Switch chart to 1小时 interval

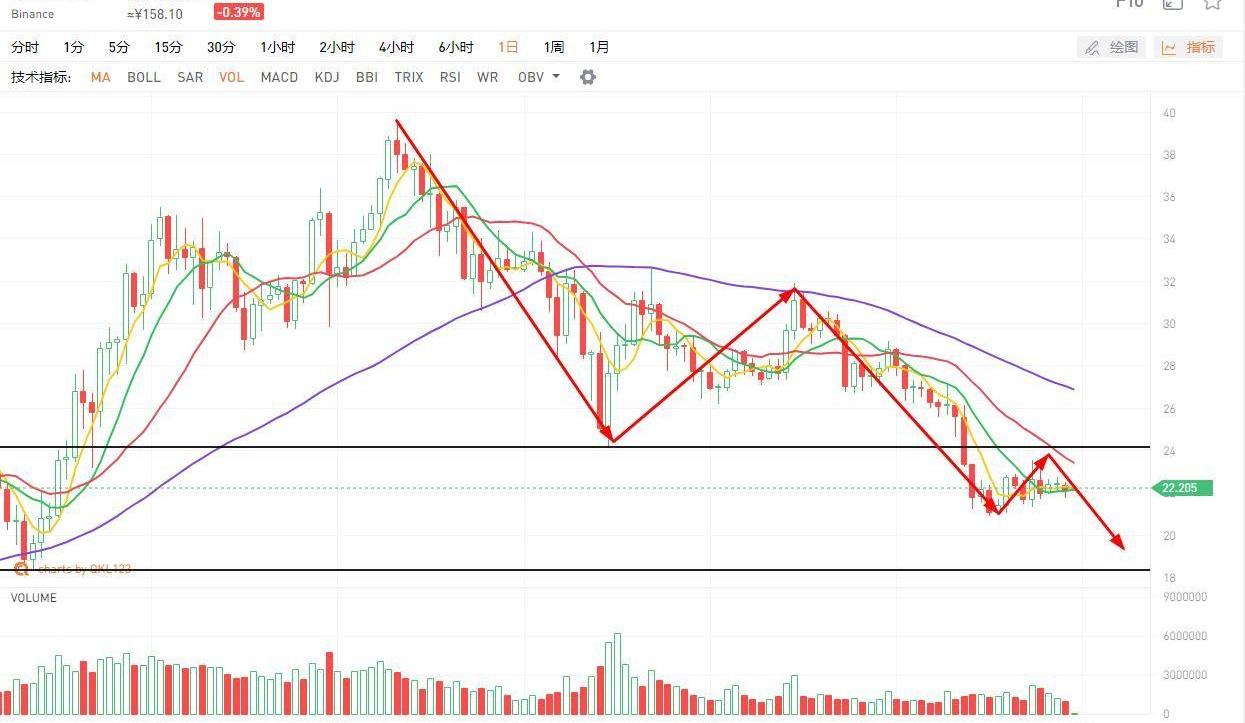[x=278, y=47]
